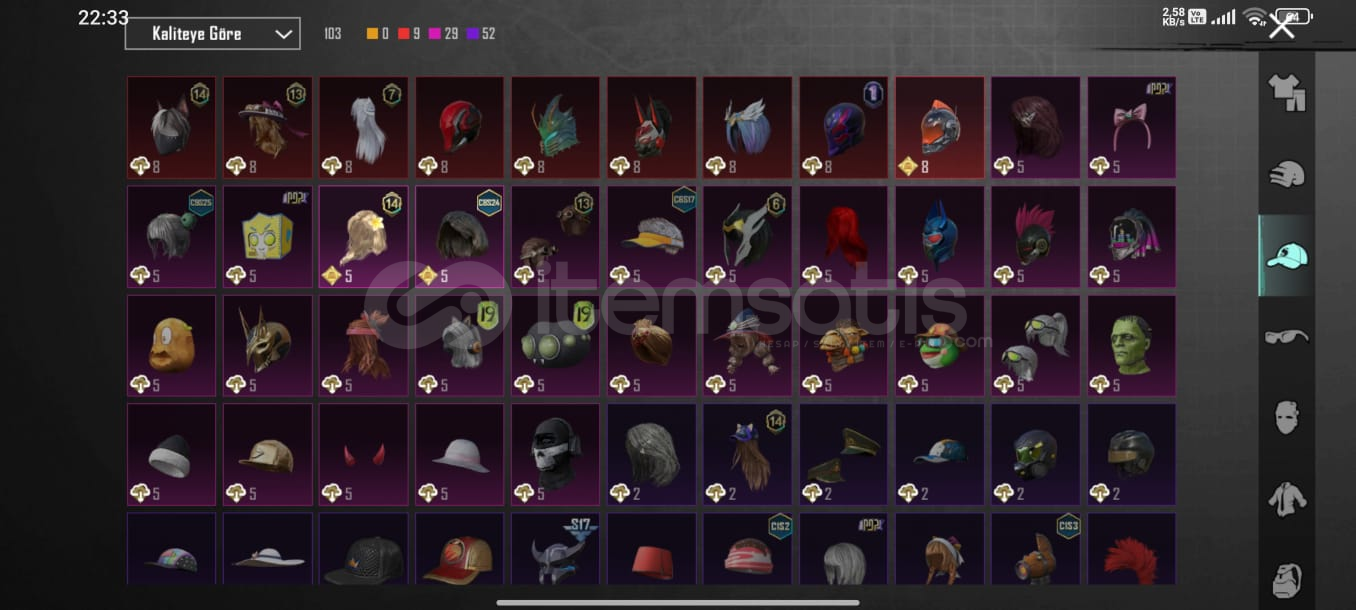Image resolution: width=1356 pixels, height=610 pixels.
Task: Select the cap headgear category tab
Action: [x=1287, y=256]
